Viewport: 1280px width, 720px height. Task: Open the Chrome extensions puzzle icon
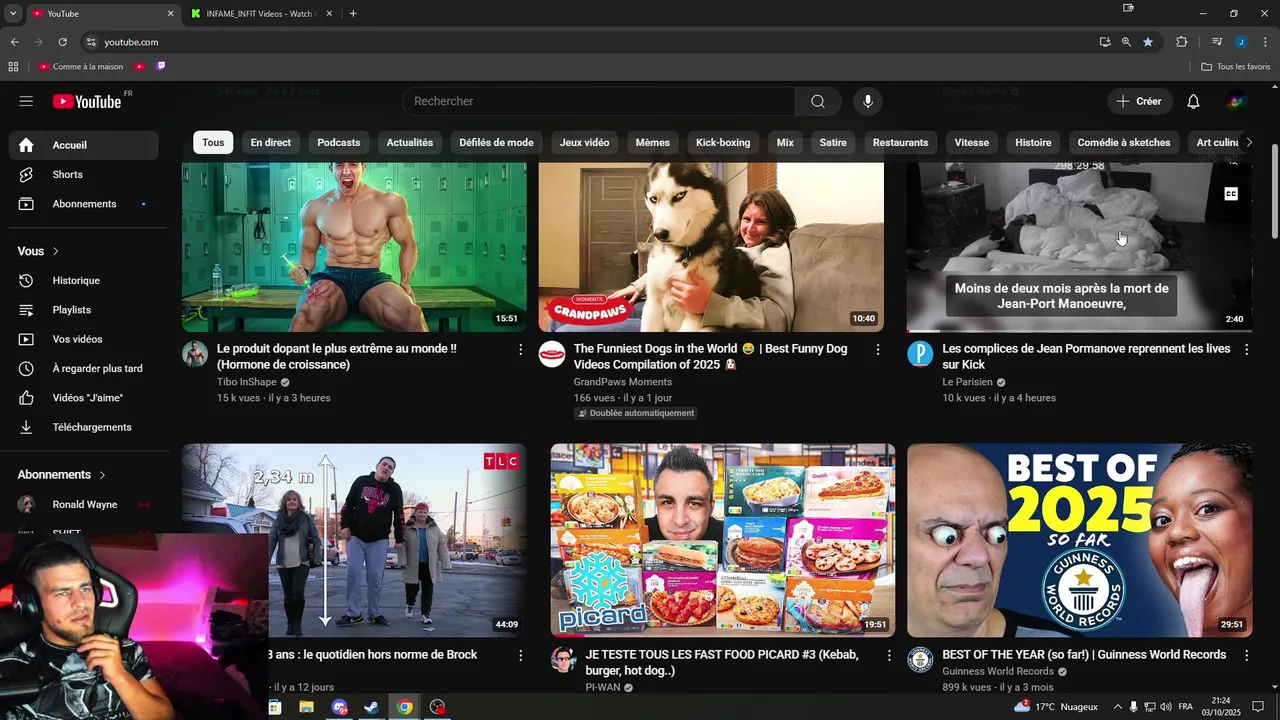coord(1181,42)
